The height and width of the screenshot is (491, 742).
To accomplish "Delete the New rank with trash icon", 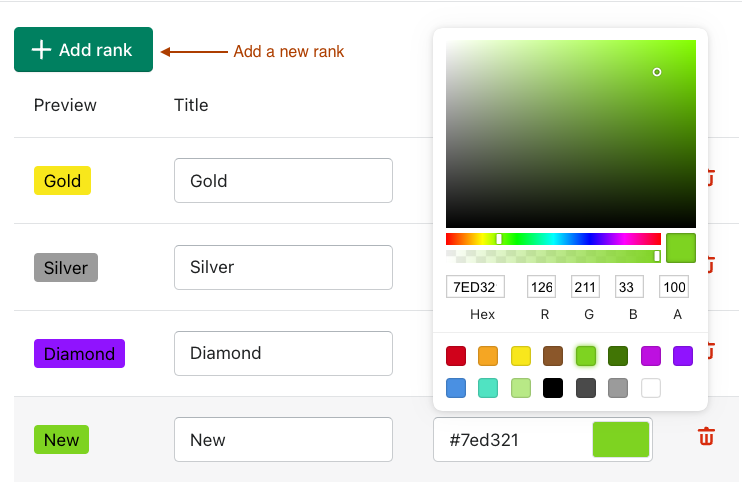I will 706,437.
